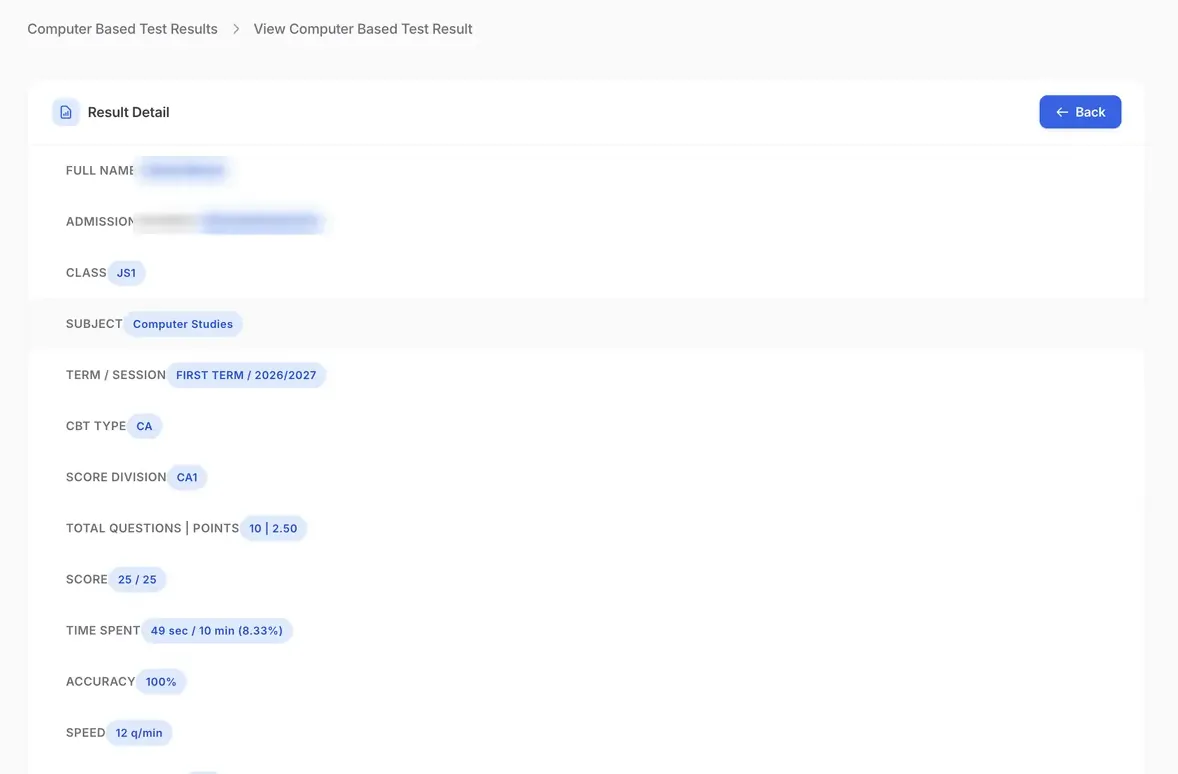The image size is (1178, 774).
Task: Click the FIRST TERM / 2026/2027 badge
Action: point(246,375)
